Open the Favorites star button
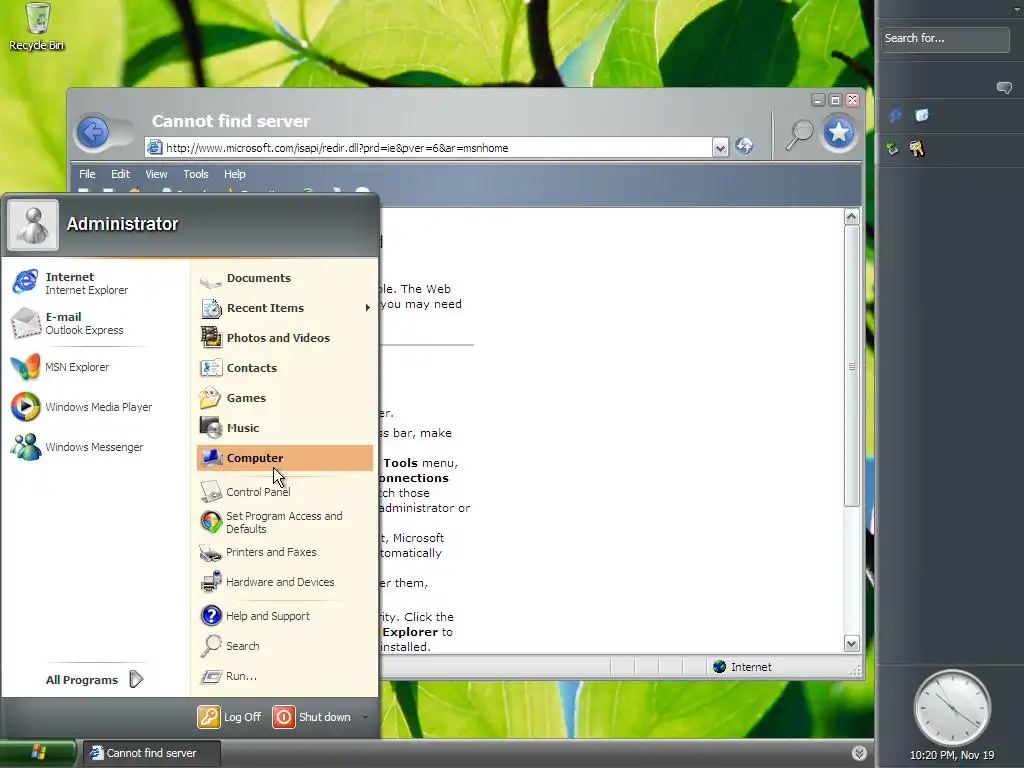This screenshot has height=768, width=1024. click(839, 133)
